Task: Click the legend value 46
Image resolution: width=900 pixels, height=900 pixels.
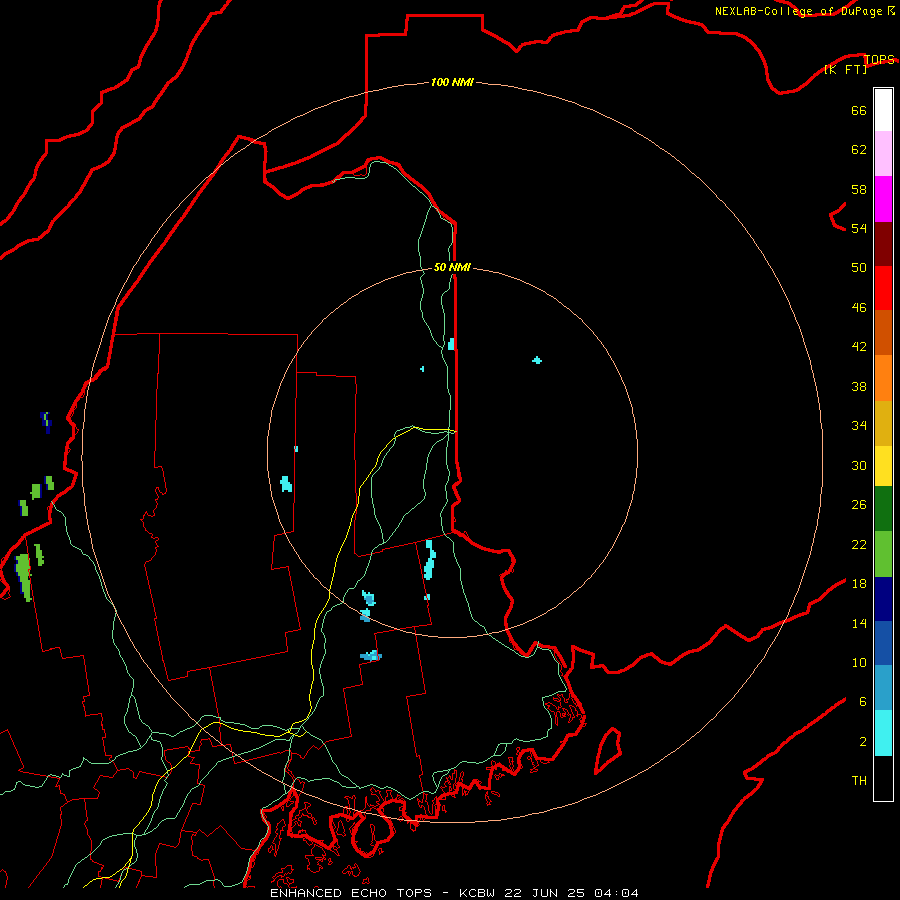Action: click(859, 308)
